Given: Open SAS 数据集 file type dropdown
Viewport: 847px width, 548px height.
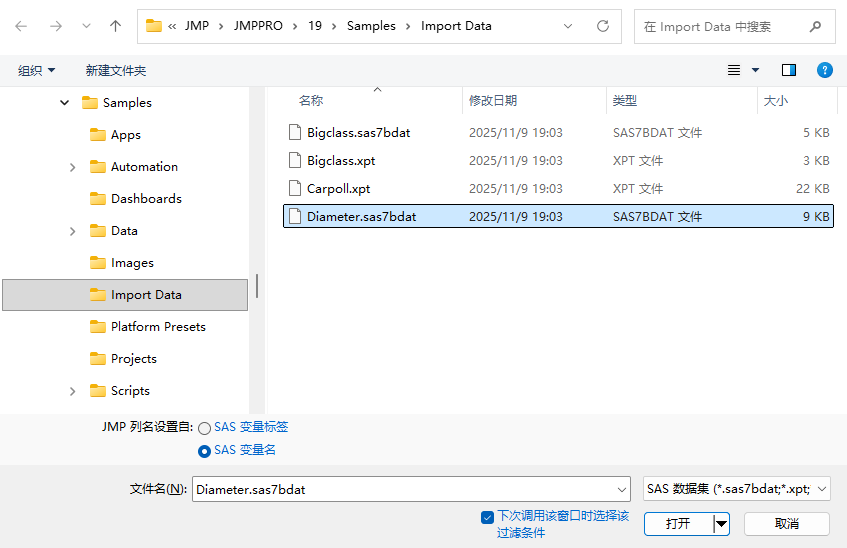Looking at the screenshot, I should 737,489.
